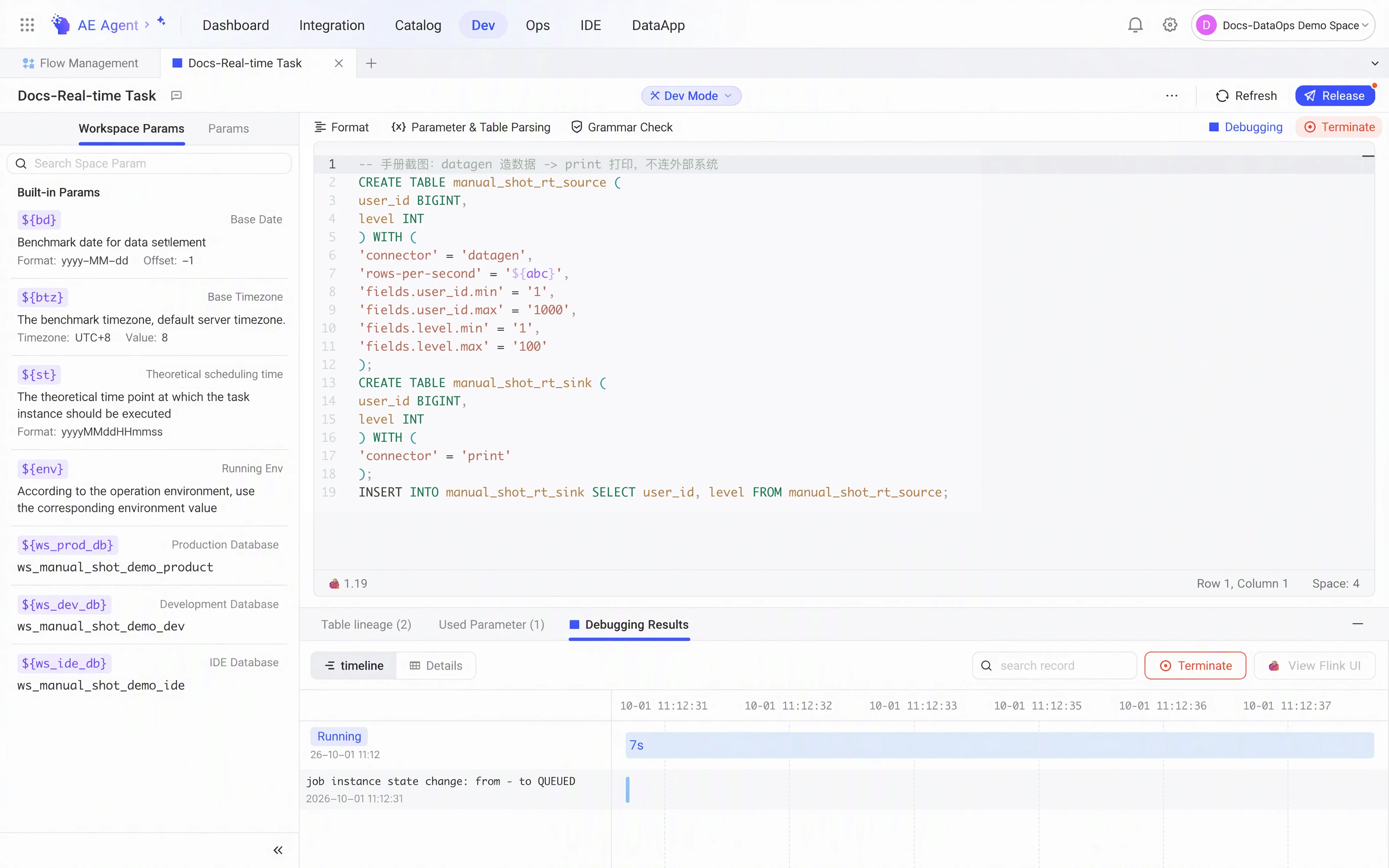Open the AE Agent sparkle icon
The height and width of the screenshot is (868, 1389).
(x=161, y=21)
